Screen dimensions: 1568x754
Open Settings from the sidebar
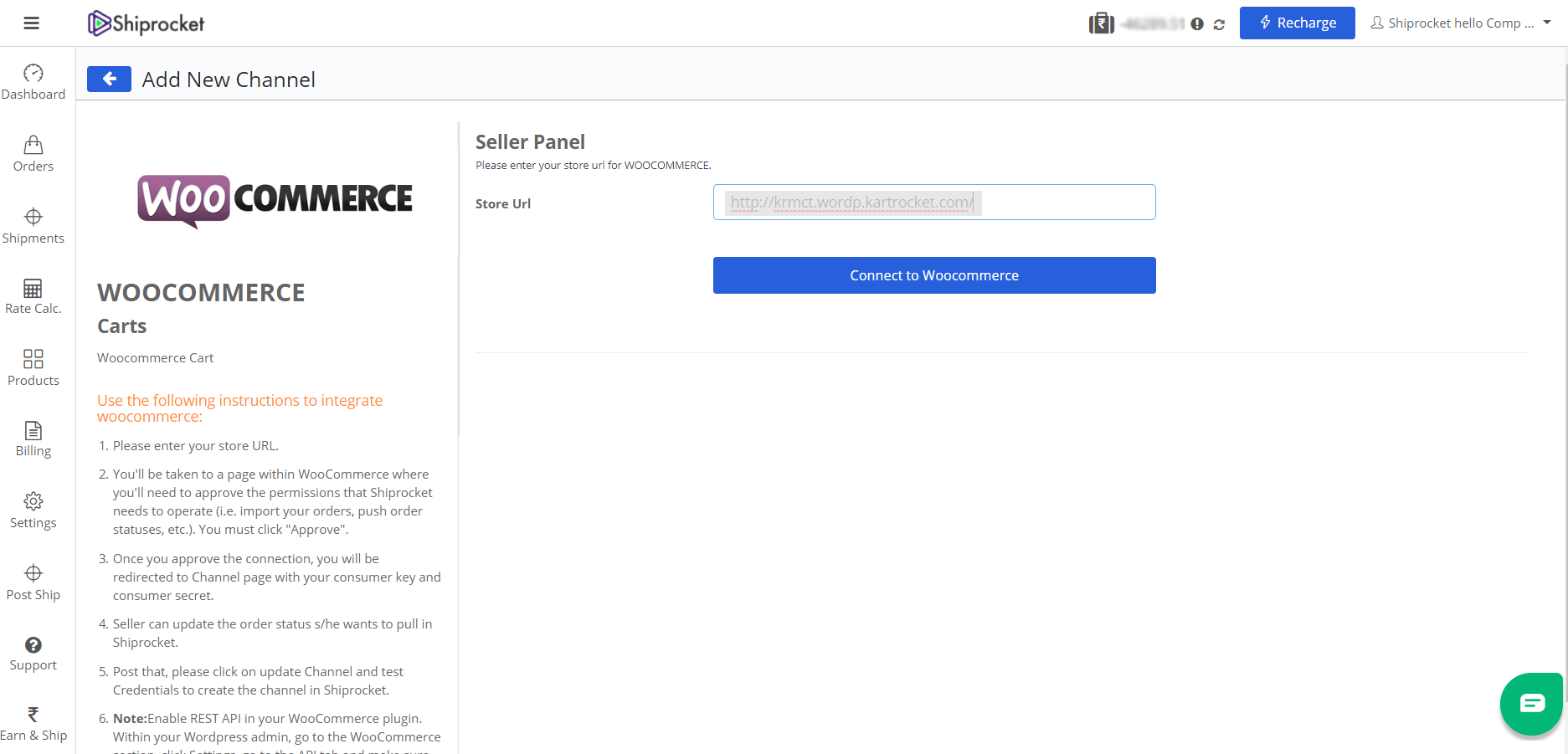coord(33,509)
